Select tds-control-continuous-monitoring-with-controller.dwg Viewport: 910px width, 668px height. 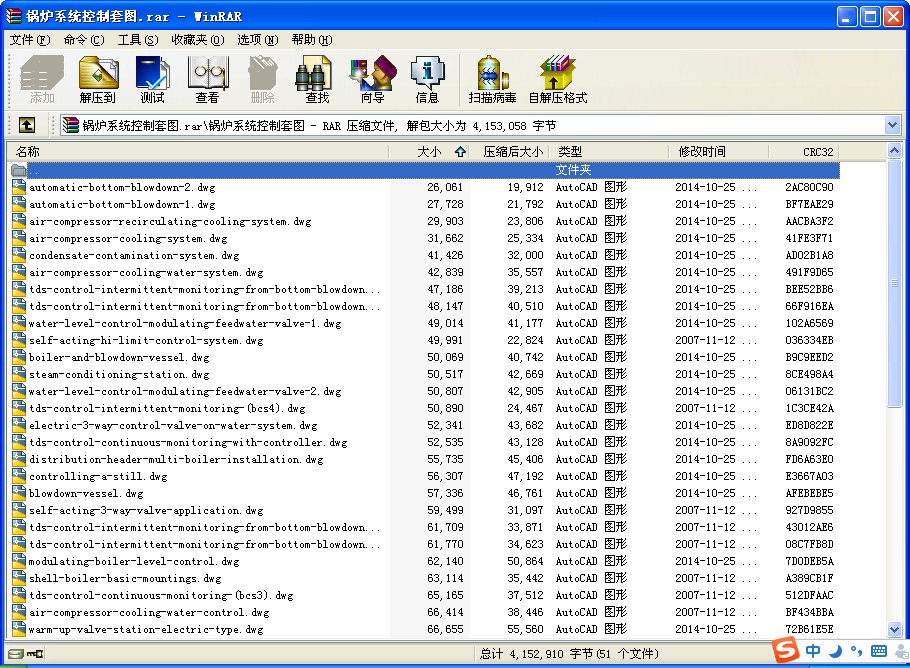(x=188, y=442)
